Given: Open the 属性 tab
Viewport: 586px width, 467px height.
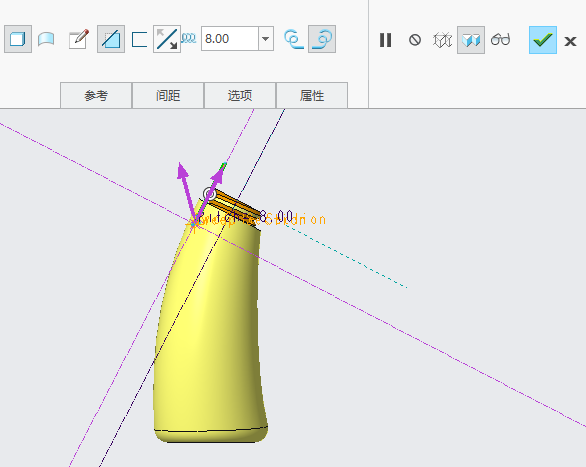Looking at the screenshot, I should (x=312, y=96).
